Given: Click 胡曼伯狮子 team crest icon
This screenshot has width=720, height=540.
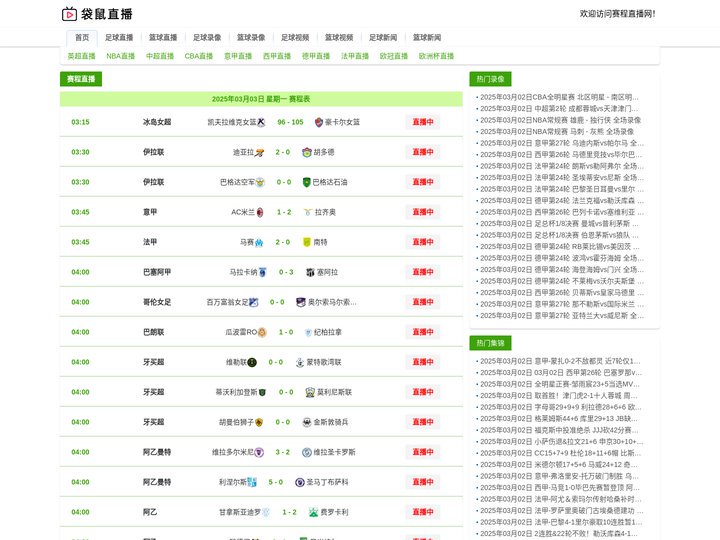Looking at the screenshot, I should [259, 422].
